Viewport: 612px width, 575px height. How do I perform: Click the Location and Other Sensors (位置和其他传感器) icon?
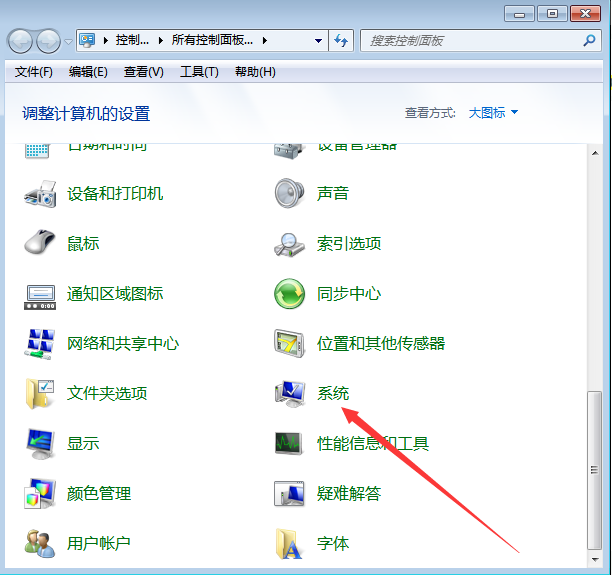point(289,344)
